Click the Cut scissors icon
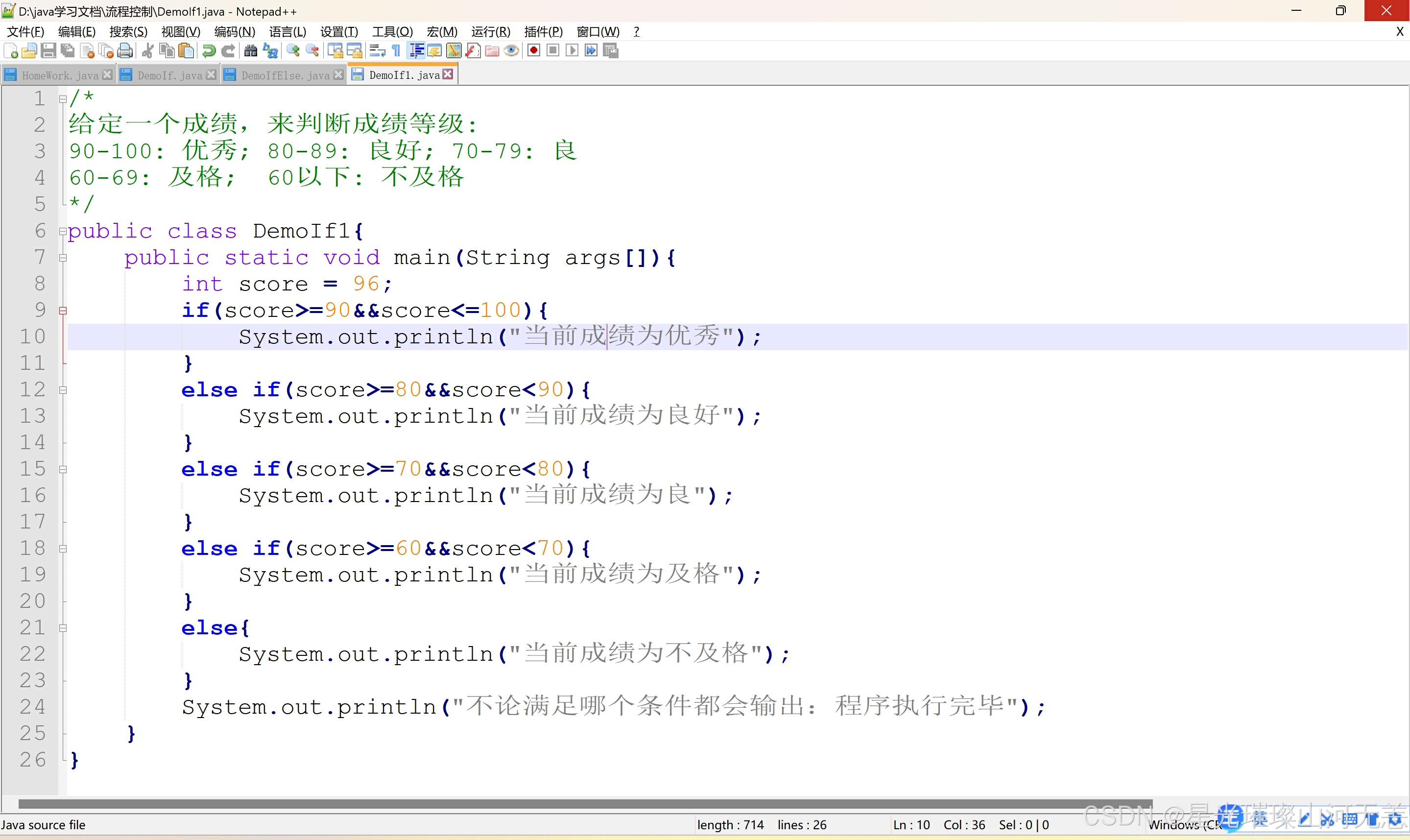 point(148,51)
